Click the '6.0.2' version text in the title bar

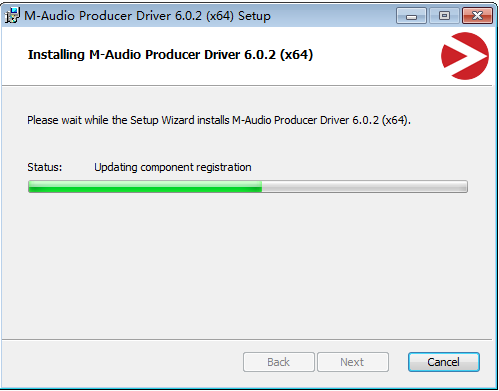188,16
